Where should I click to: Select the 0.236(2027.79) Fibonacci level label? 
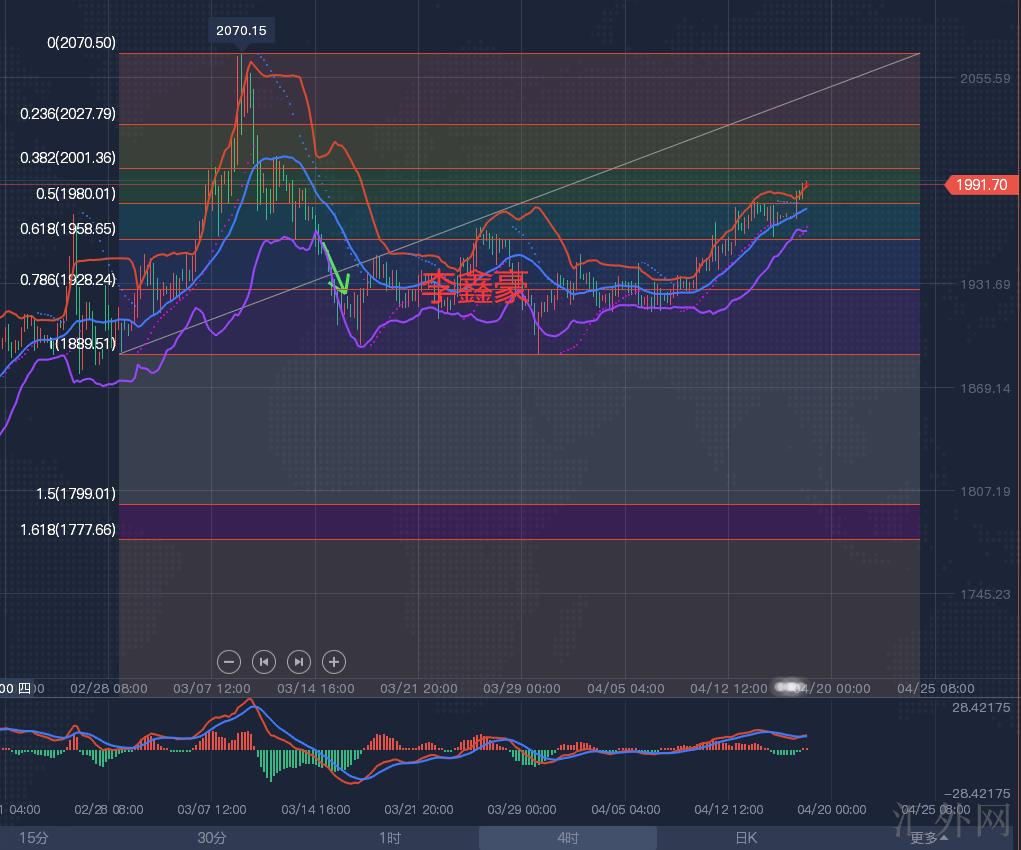pyautogui.click(x=68, y=114)
